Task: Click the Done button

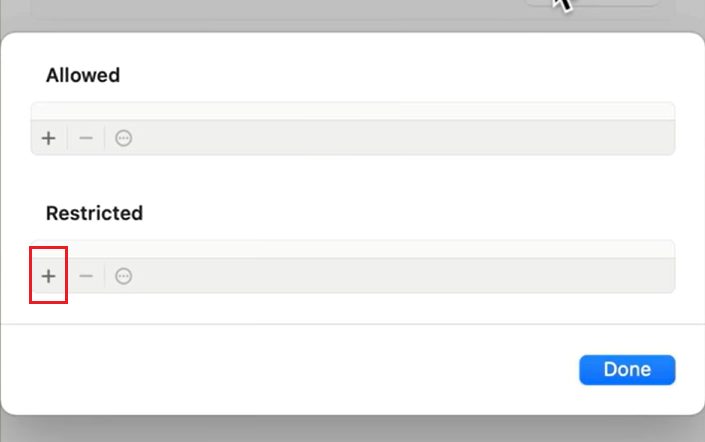Action: point(627,369)
